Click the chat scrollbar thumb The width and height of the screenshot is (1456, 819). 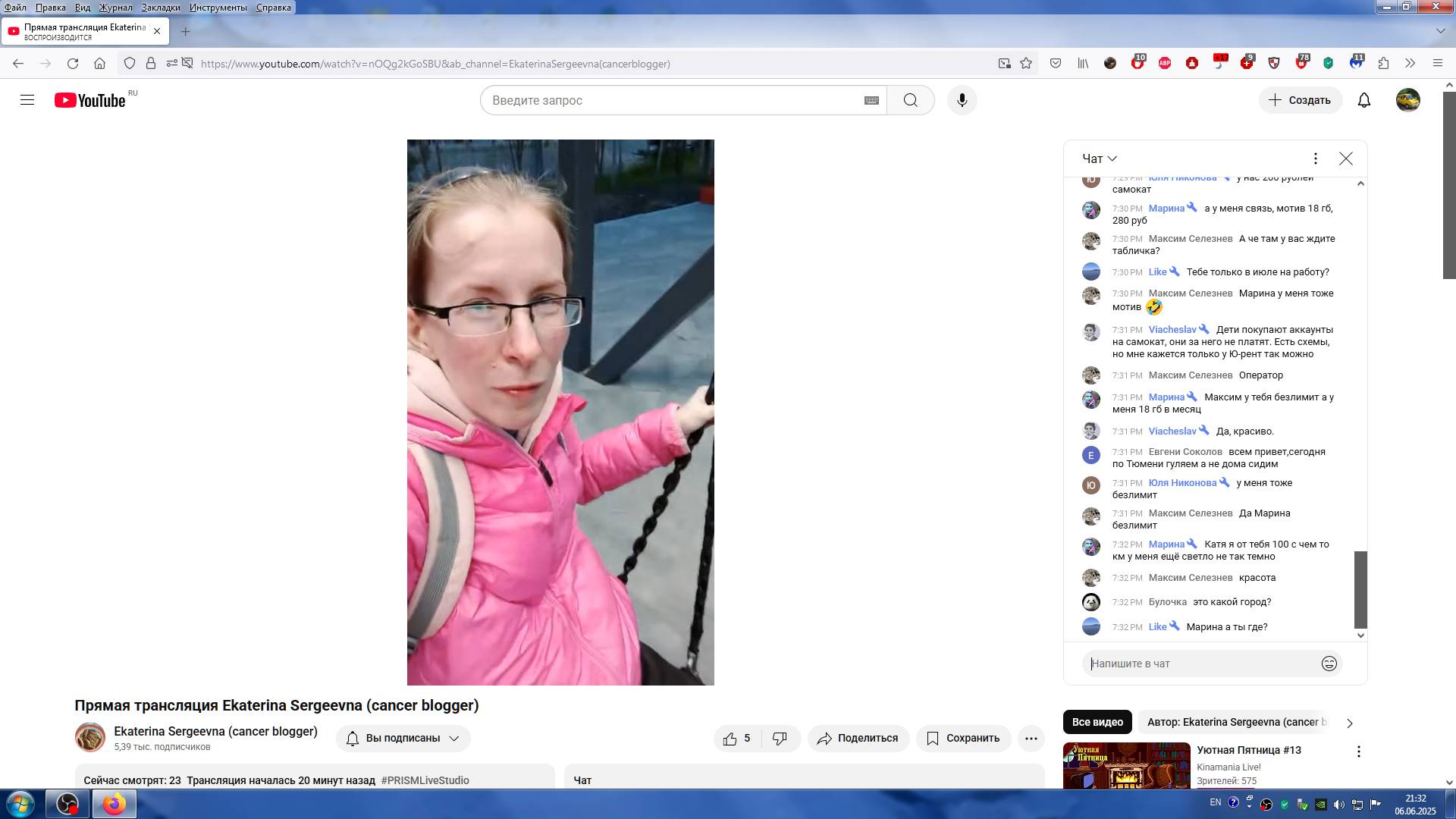click(x=1360, y=589)
